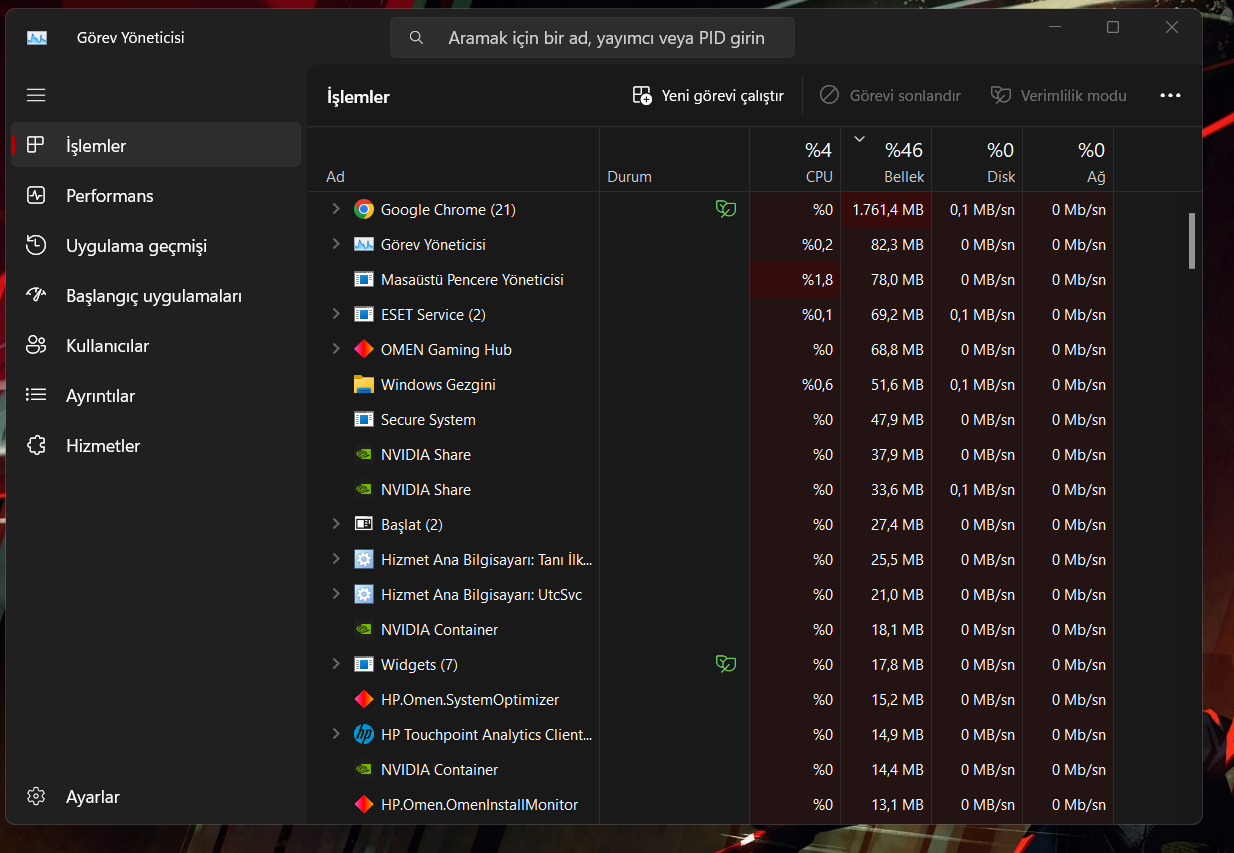The height and width of the screenshot is (853, 1234).
Task: Click gear icon of Hizmet Ana Bilgisayarı: Tanı İlk
Action: coord(364,560)
